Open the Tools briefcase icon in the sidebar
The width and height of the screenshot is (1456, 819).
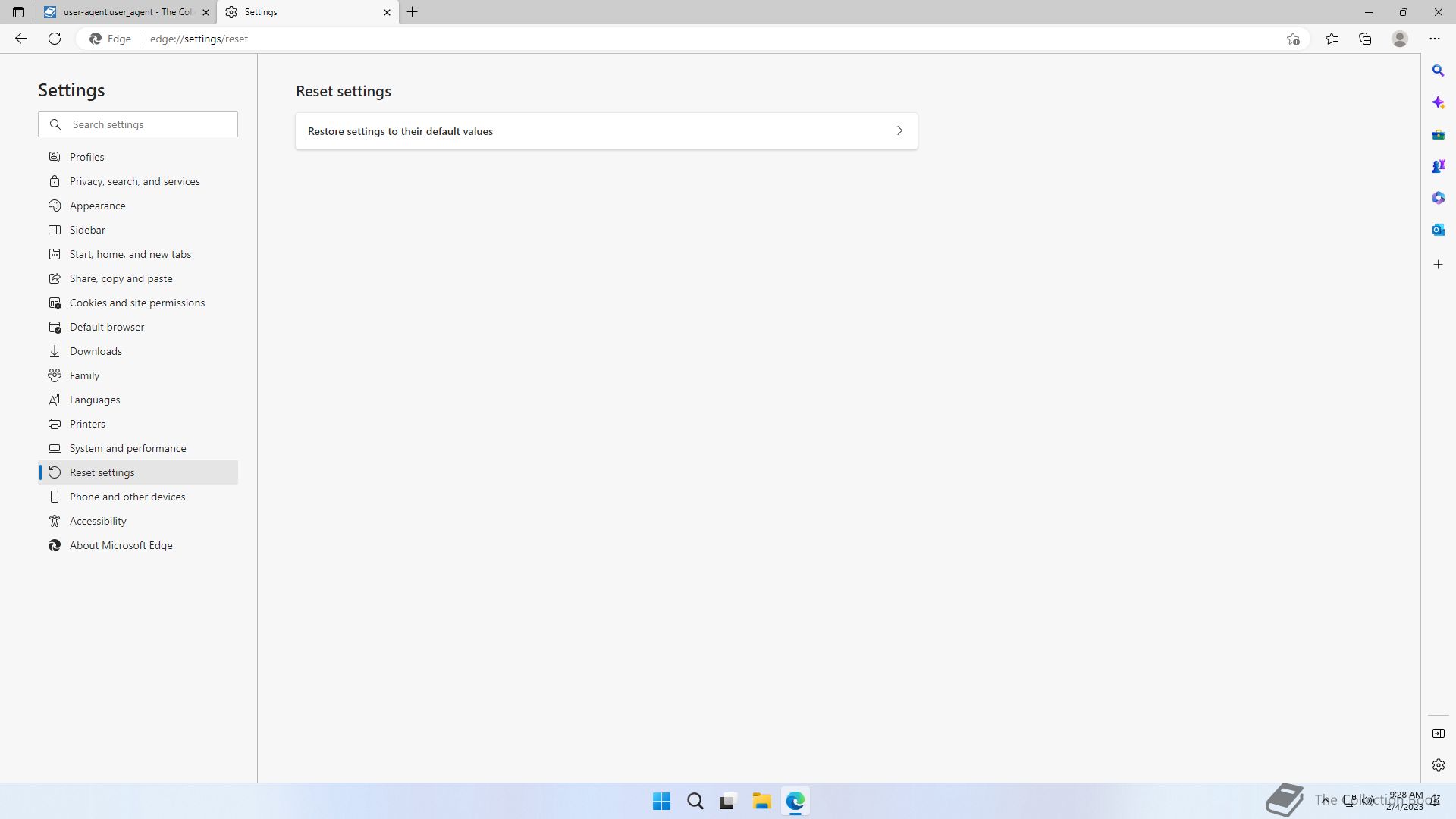tap(1438, 134)
